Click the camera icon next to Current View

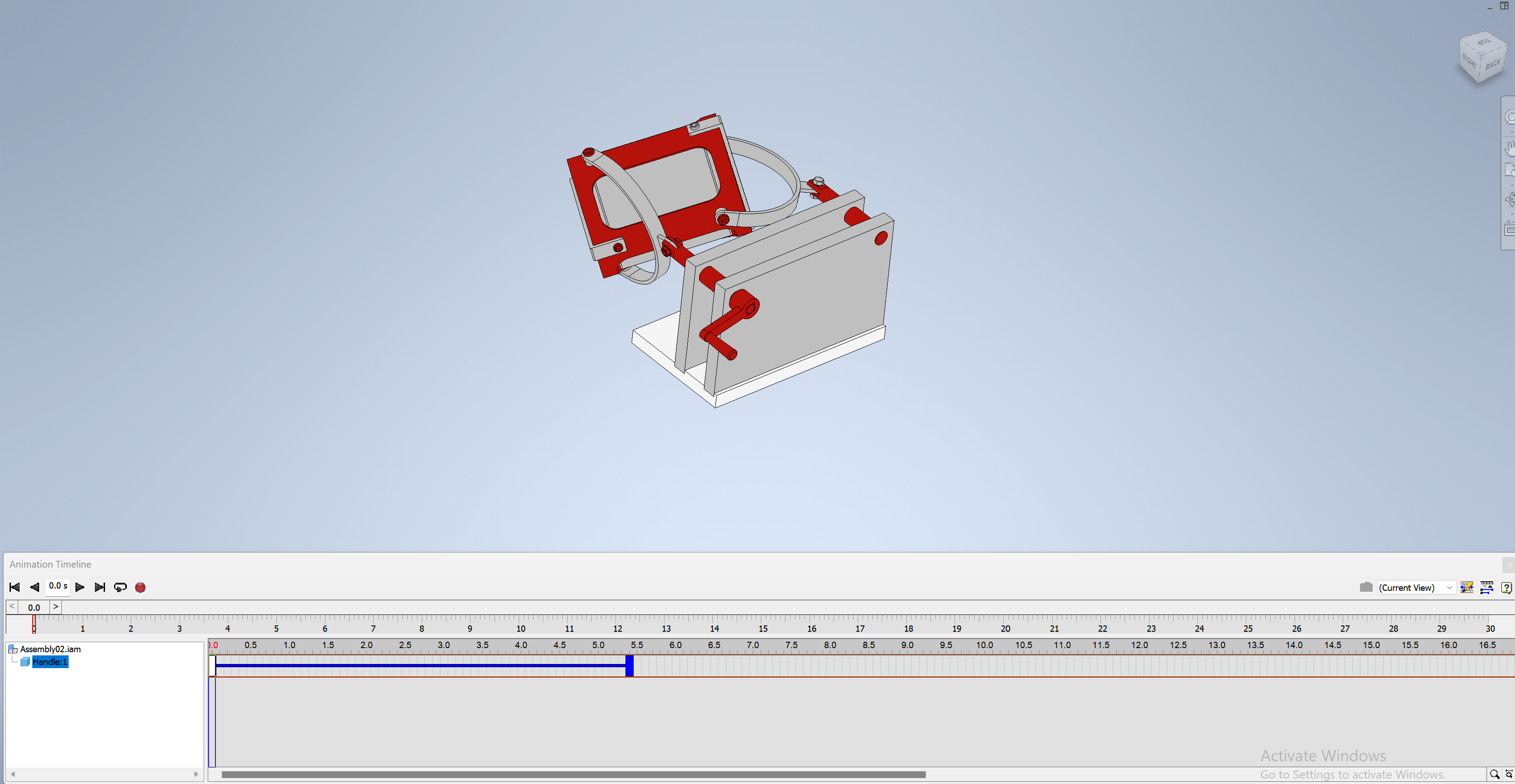(x=1367, y=587)
